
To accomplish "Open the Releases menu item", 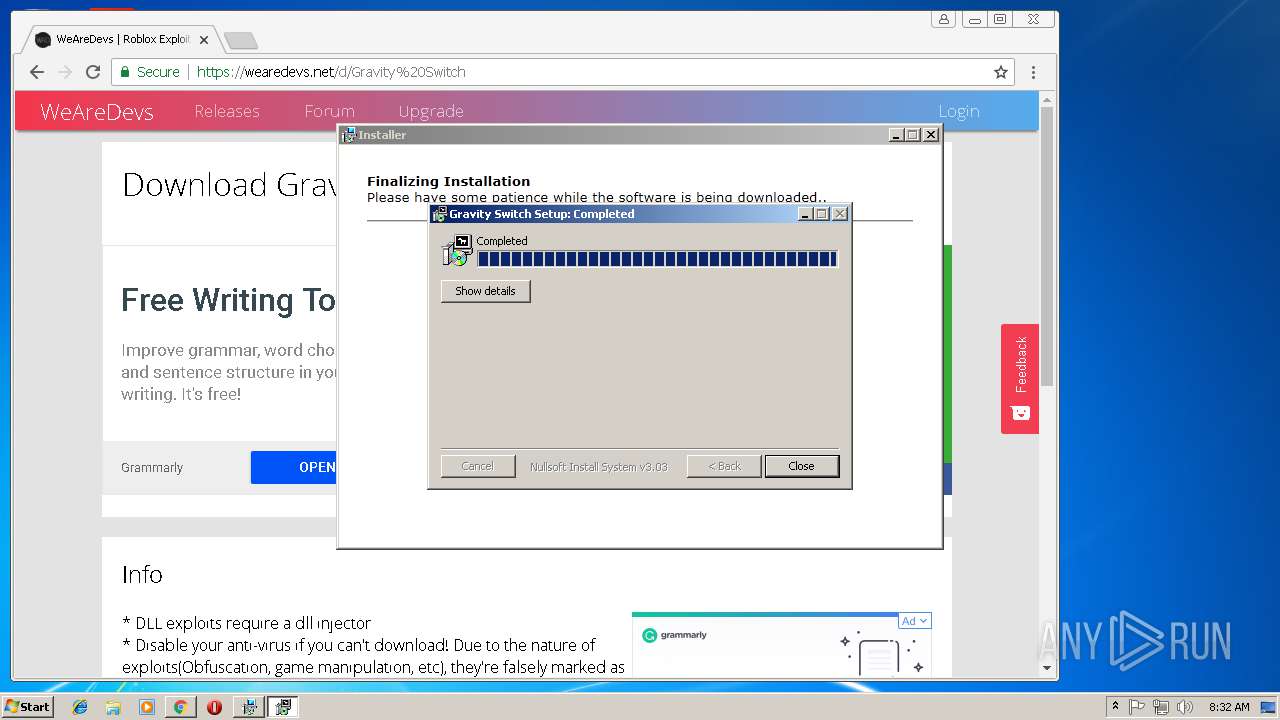I will (227, 111).
